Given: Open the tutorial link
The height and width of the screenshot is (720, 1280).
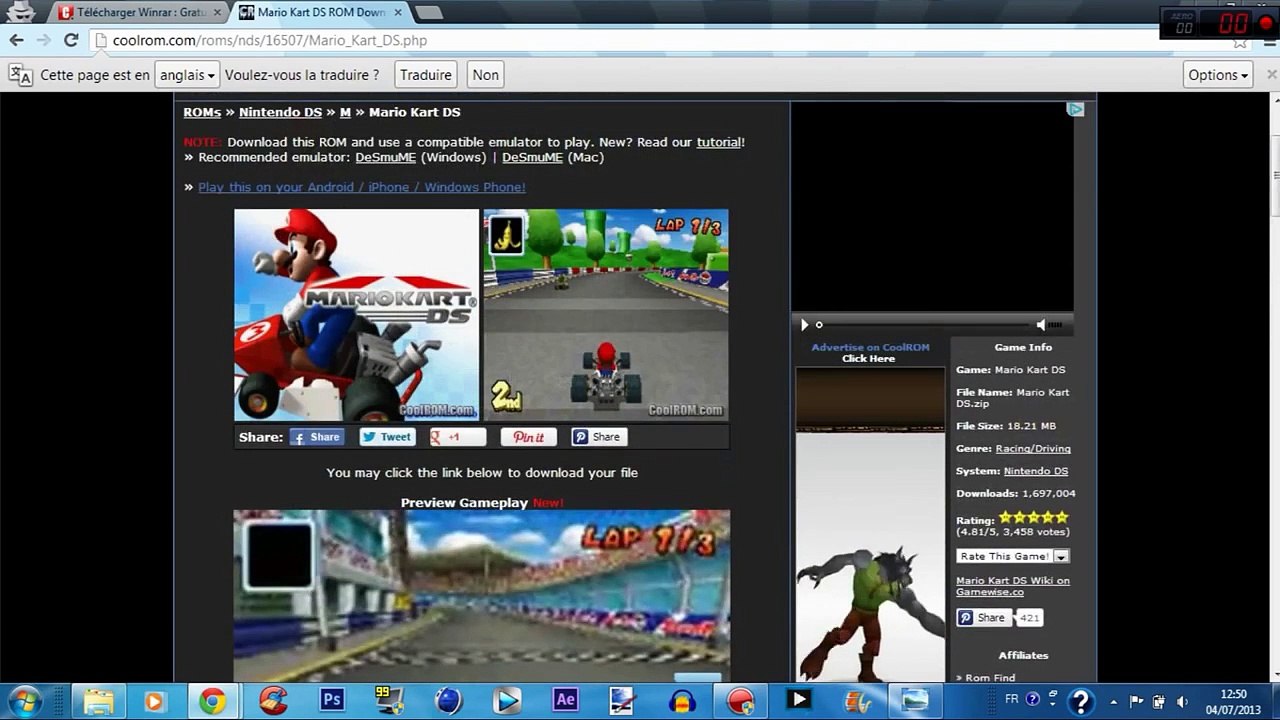Looking at the screenshot, I should (718, 142).
